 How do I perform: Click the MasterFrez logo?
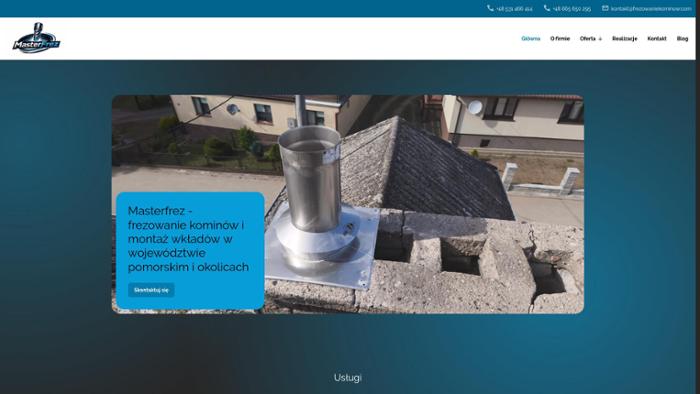click(36, 38)
